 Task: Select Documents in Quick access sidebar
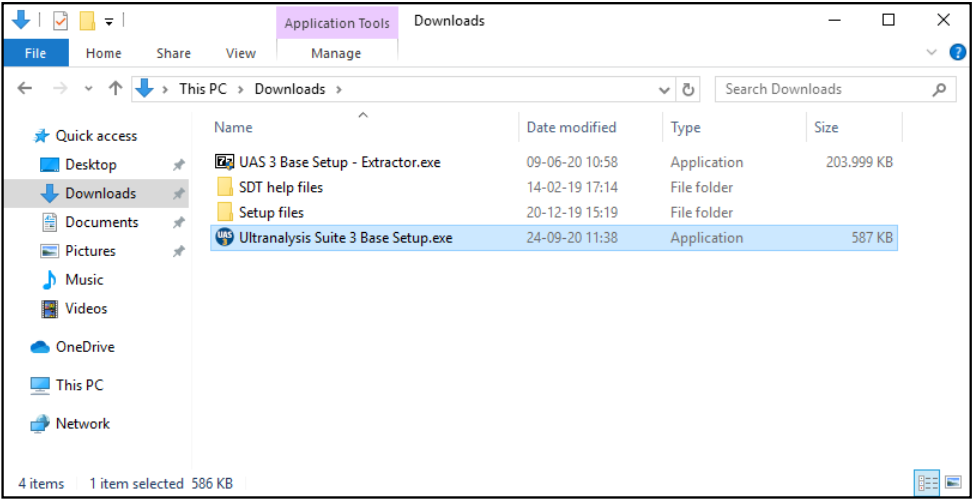click(101, 222)
